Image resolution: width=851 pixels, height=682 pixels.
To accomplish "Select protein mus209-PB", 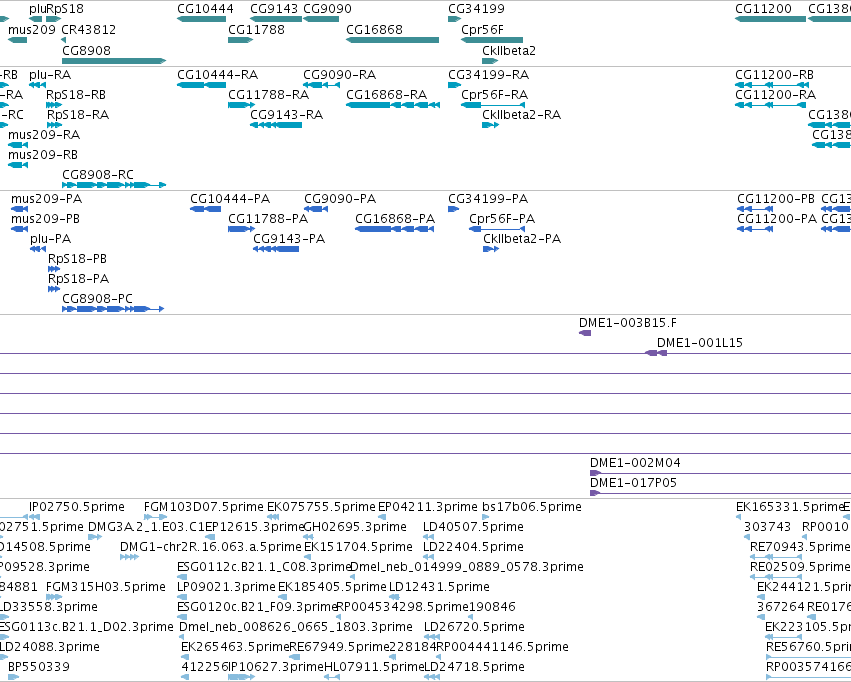I will coord(45,219).
